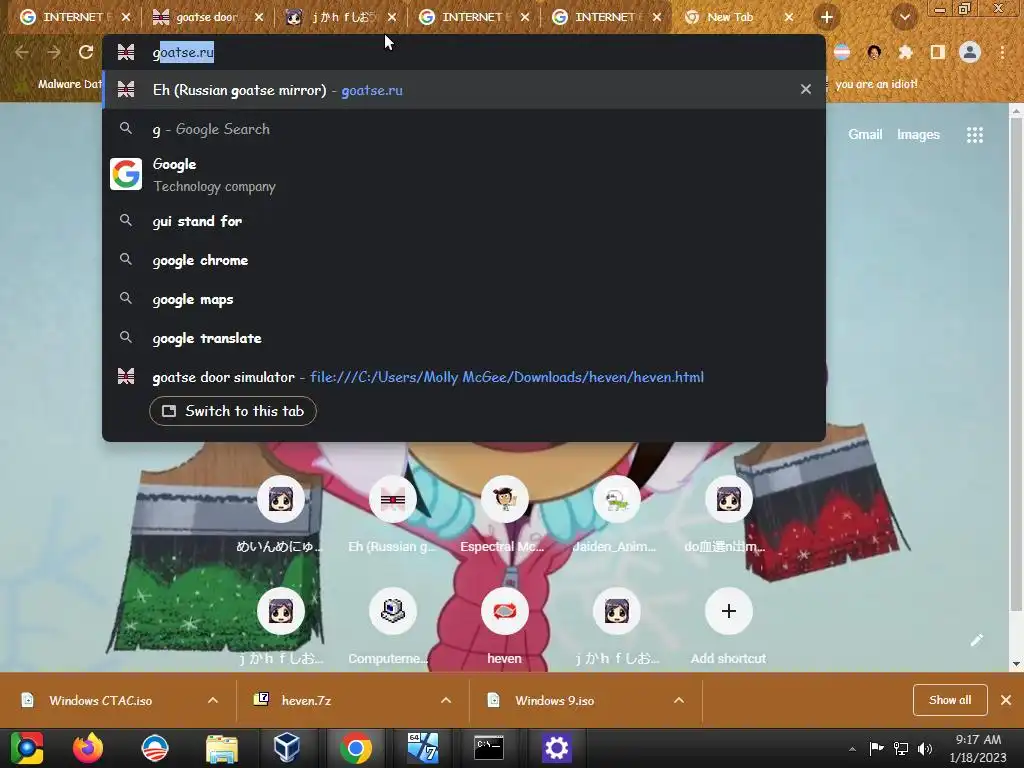Remove the goatse.ru suggestion with X
Viewport: 1024px width, 768px height.
[x=806, y=89]
